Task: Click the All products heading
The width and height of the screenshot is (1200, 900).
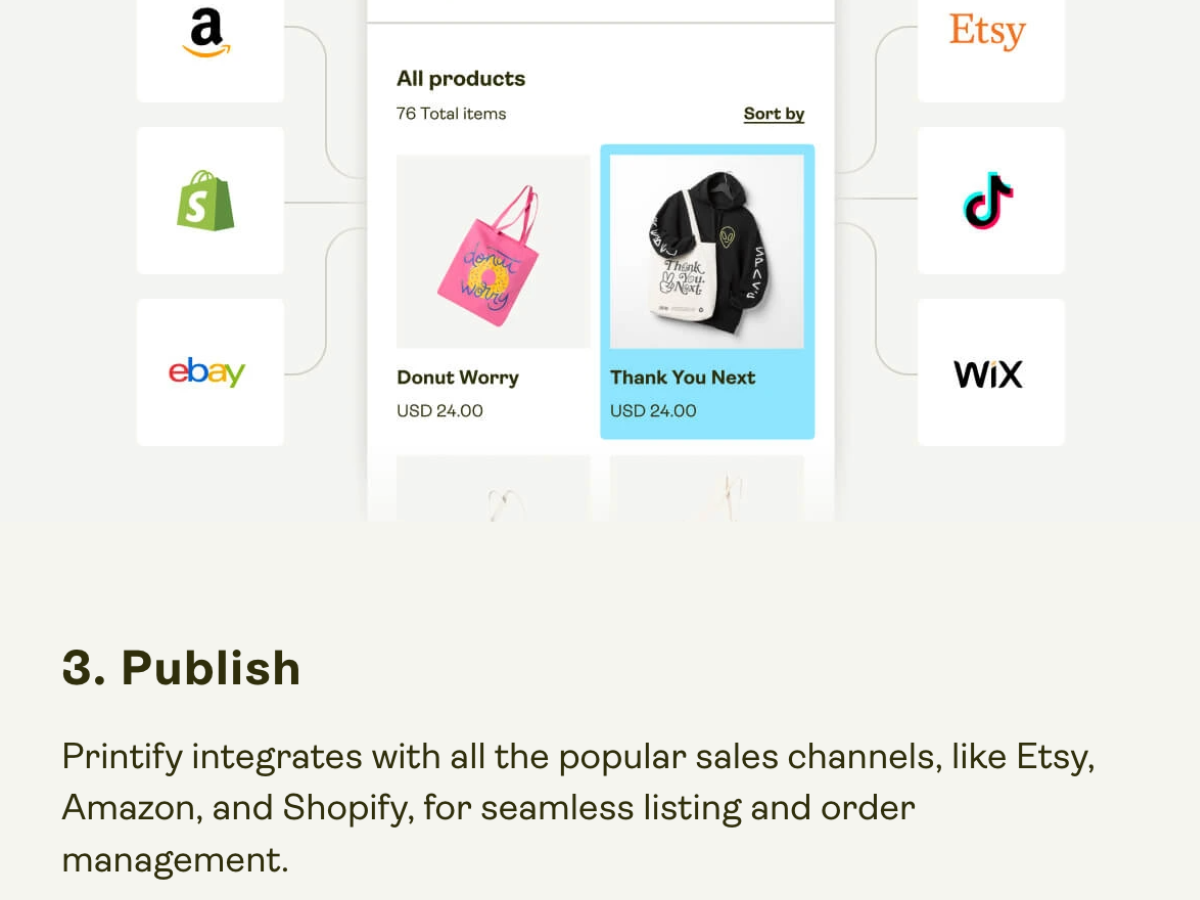Action: click(x=461, y=78)
